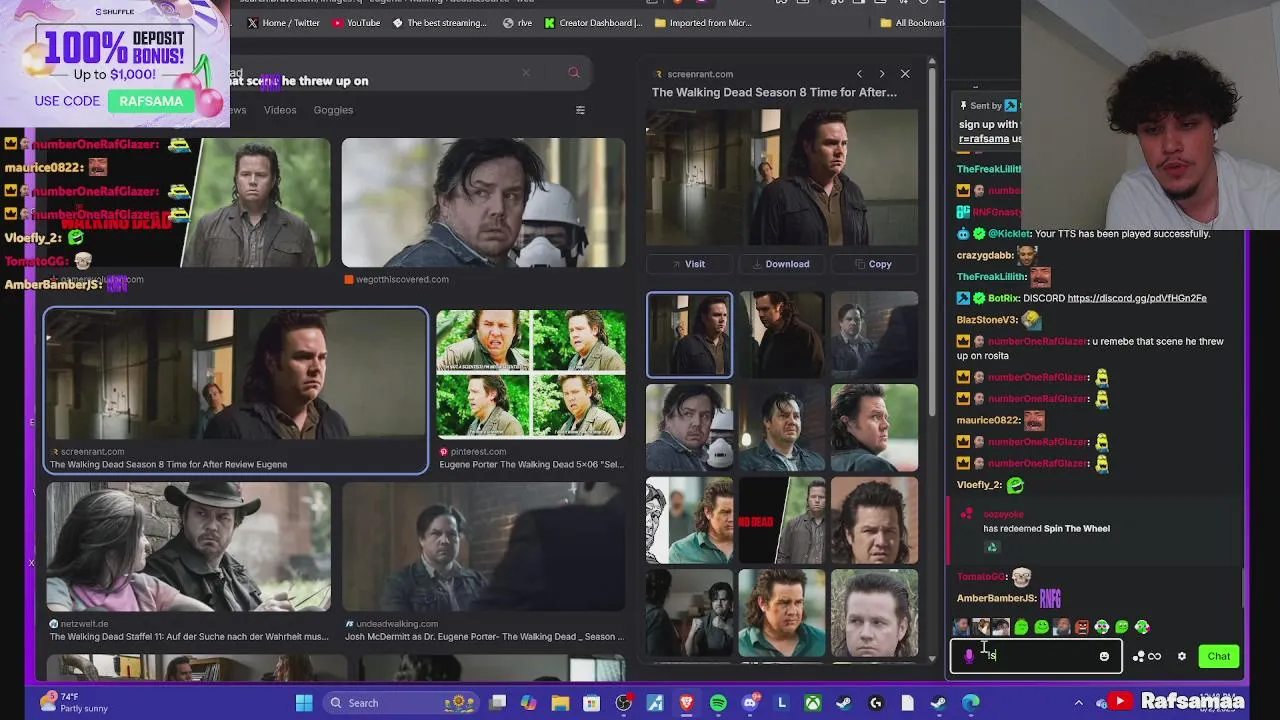Click the Copy image button
The image size is (1280, 720).
point(874,264)
